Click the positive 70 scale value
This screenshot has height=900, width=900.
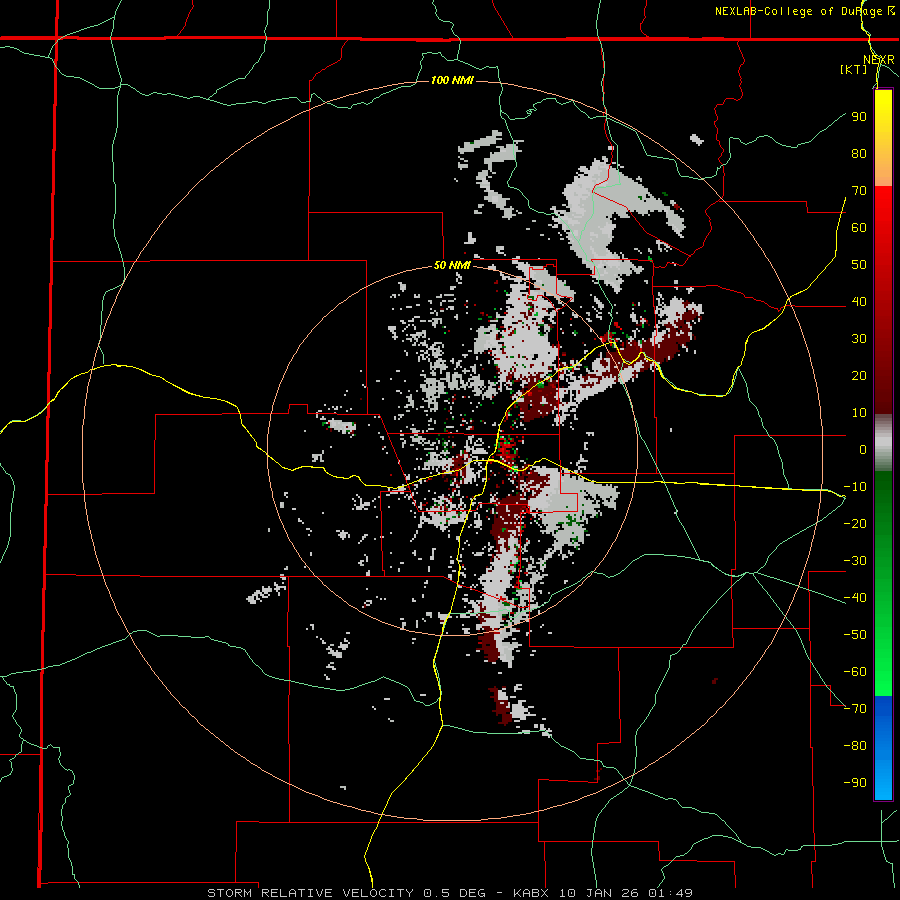tap(859, 191)
